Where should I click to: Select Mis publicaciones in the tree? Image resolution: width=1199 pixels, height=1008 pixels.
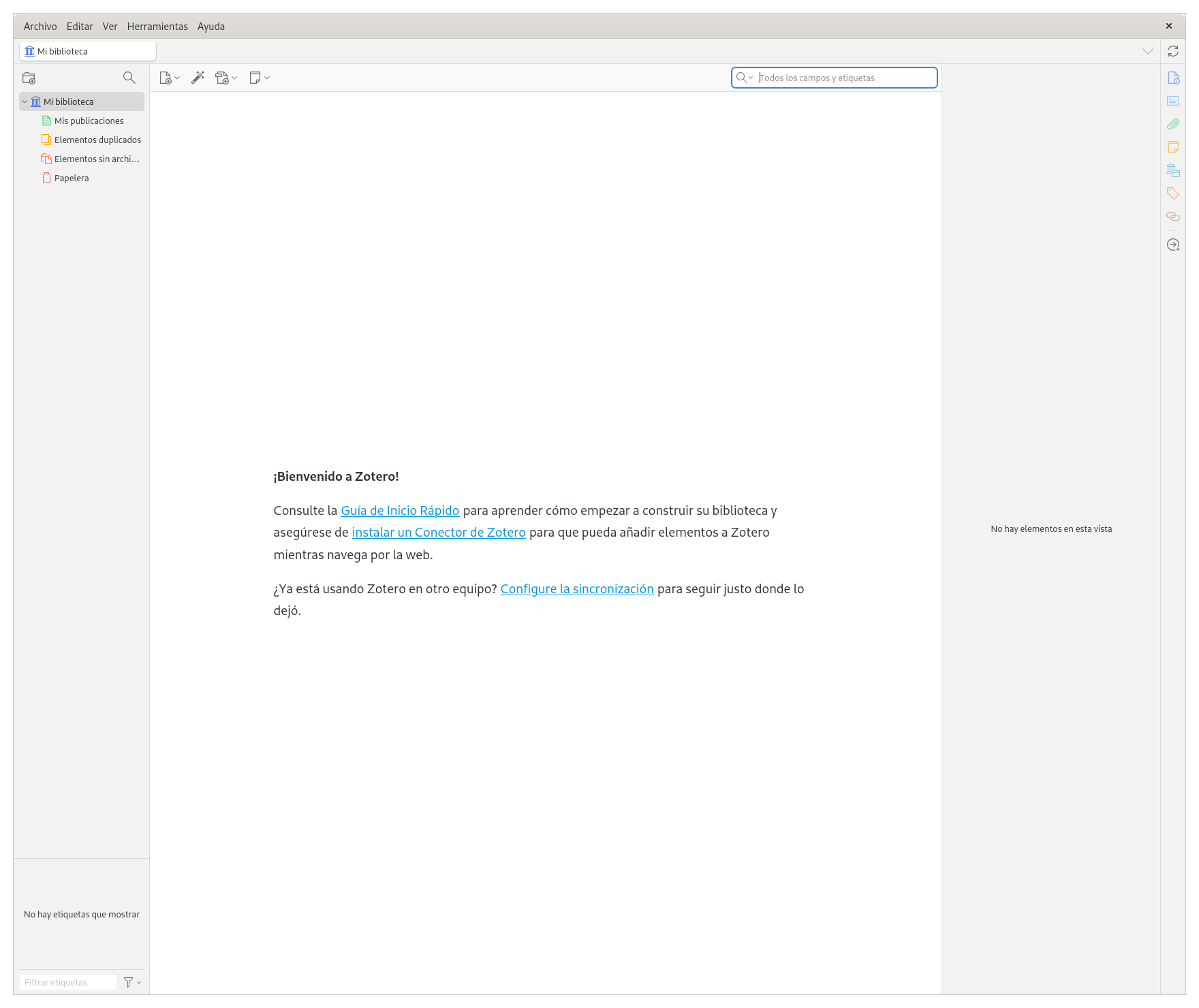pyautogui.click(x=82, y=121)
